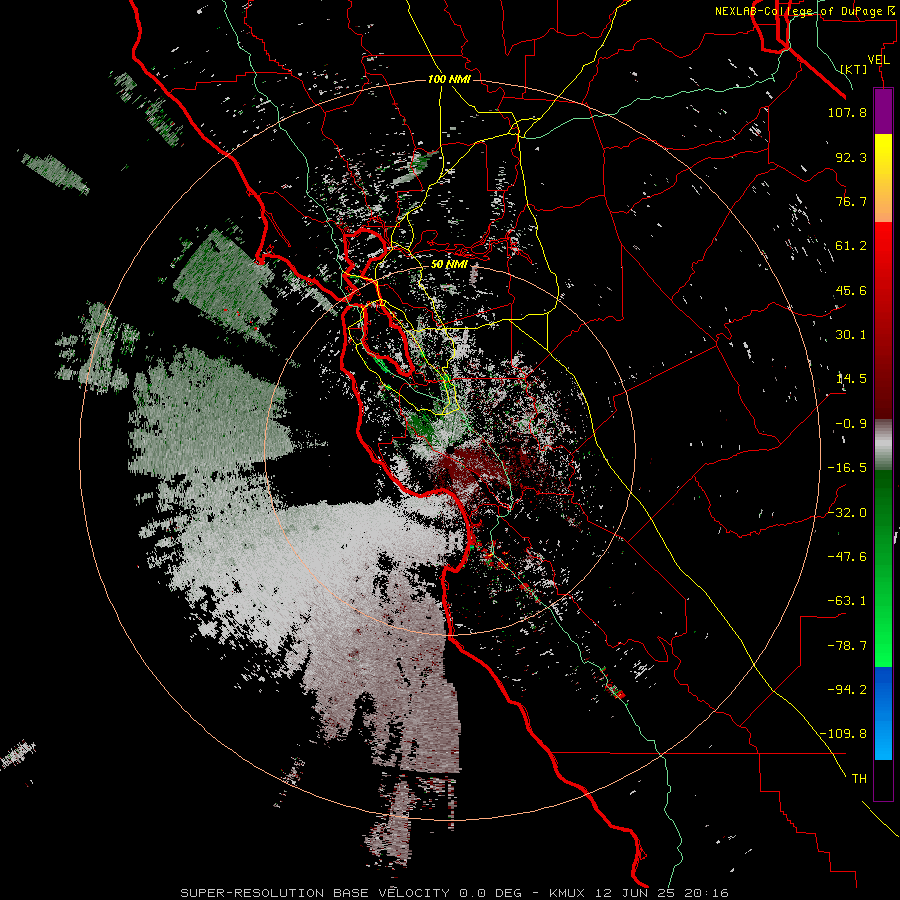Select the -78.7 velocity scale value
This screenshot has height=900, width=900.
click(x=847, y=646)
